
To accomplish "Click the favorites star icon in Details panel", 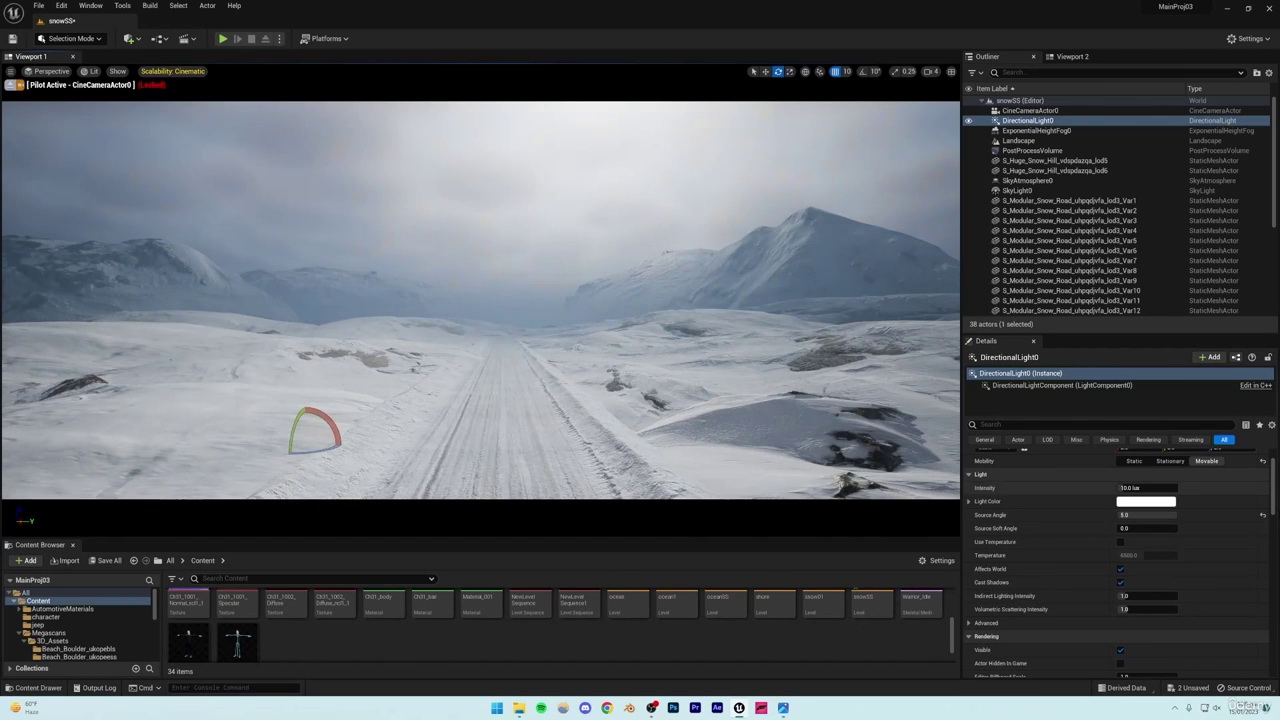I will coord(1259,425).
